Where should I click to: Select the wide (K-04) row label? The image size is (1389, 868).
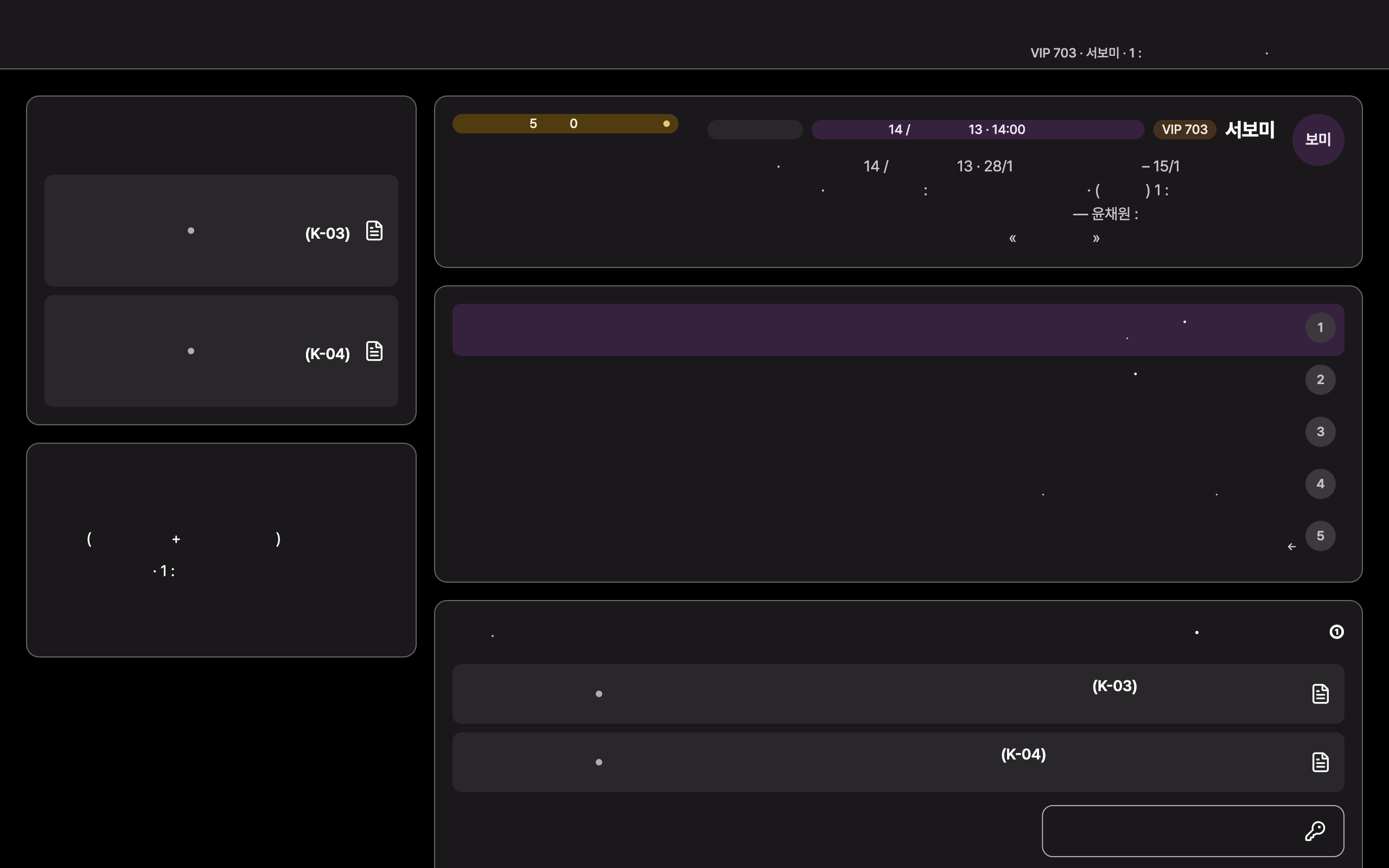coord(1023,754)
